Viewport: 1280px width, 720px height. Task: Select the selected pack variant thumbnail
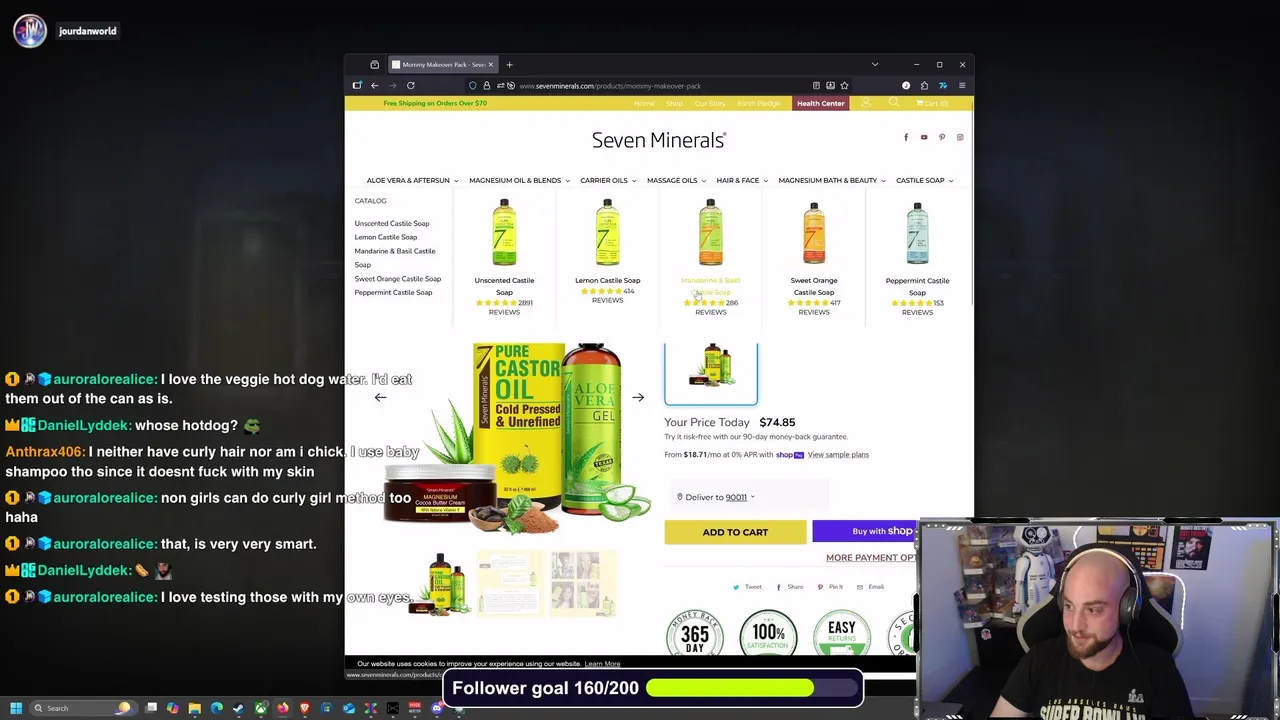pos(711,371)
